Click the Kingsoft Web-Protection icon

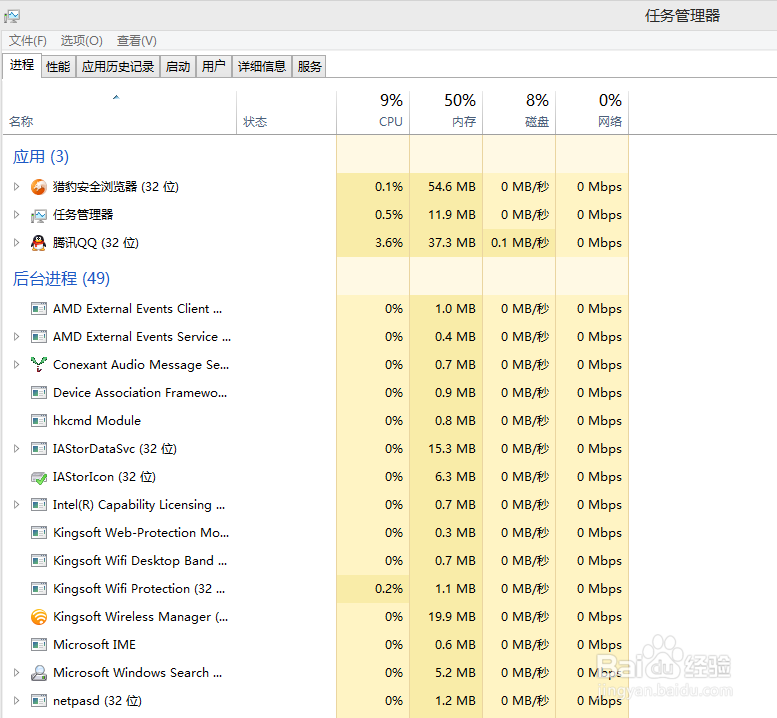[39, 533]
